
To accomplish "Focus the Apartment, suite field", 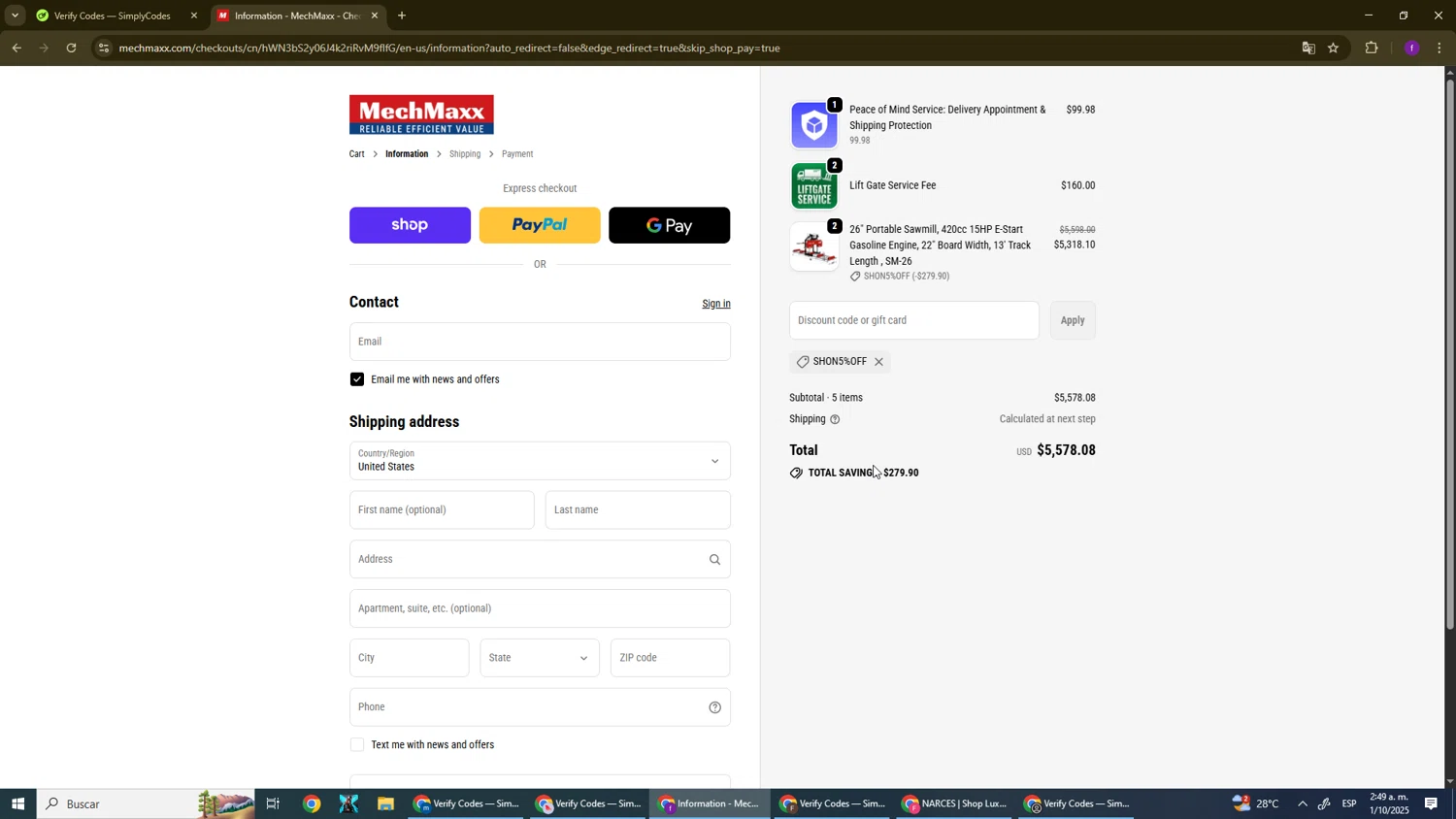I will tap(540, 609).
